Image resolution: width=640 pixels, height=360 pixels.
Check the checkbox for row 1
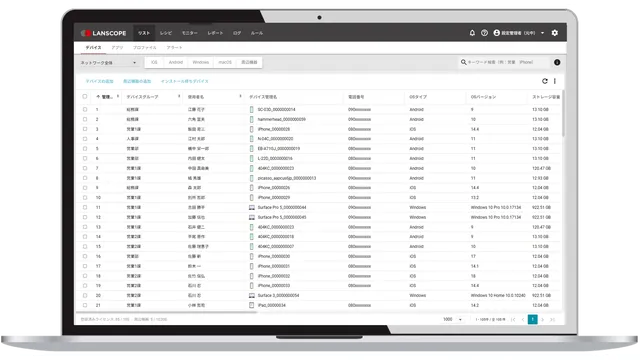tap(85, 109)
